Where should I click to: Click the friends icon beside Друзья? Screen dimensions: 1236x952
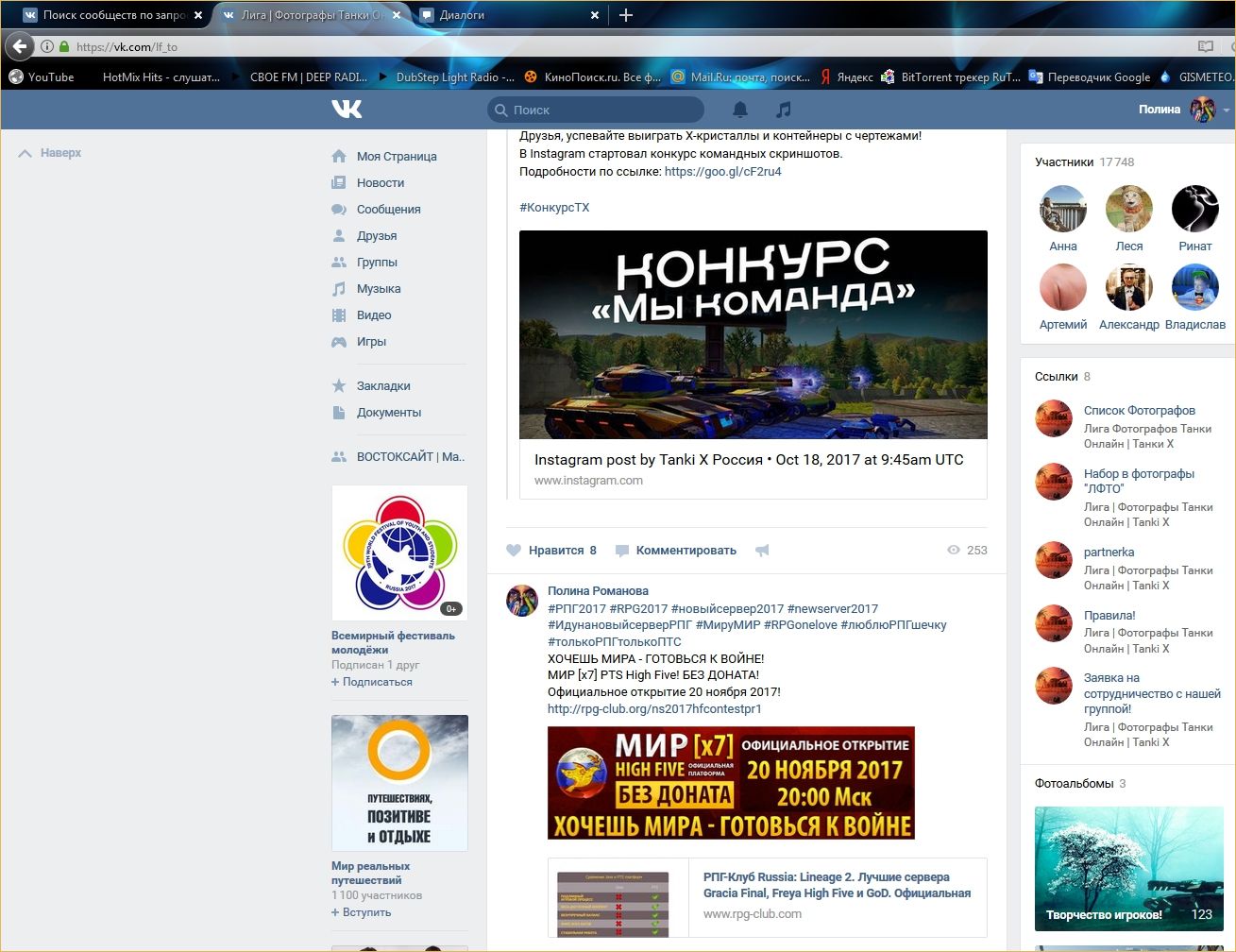[x=339, y=236]
